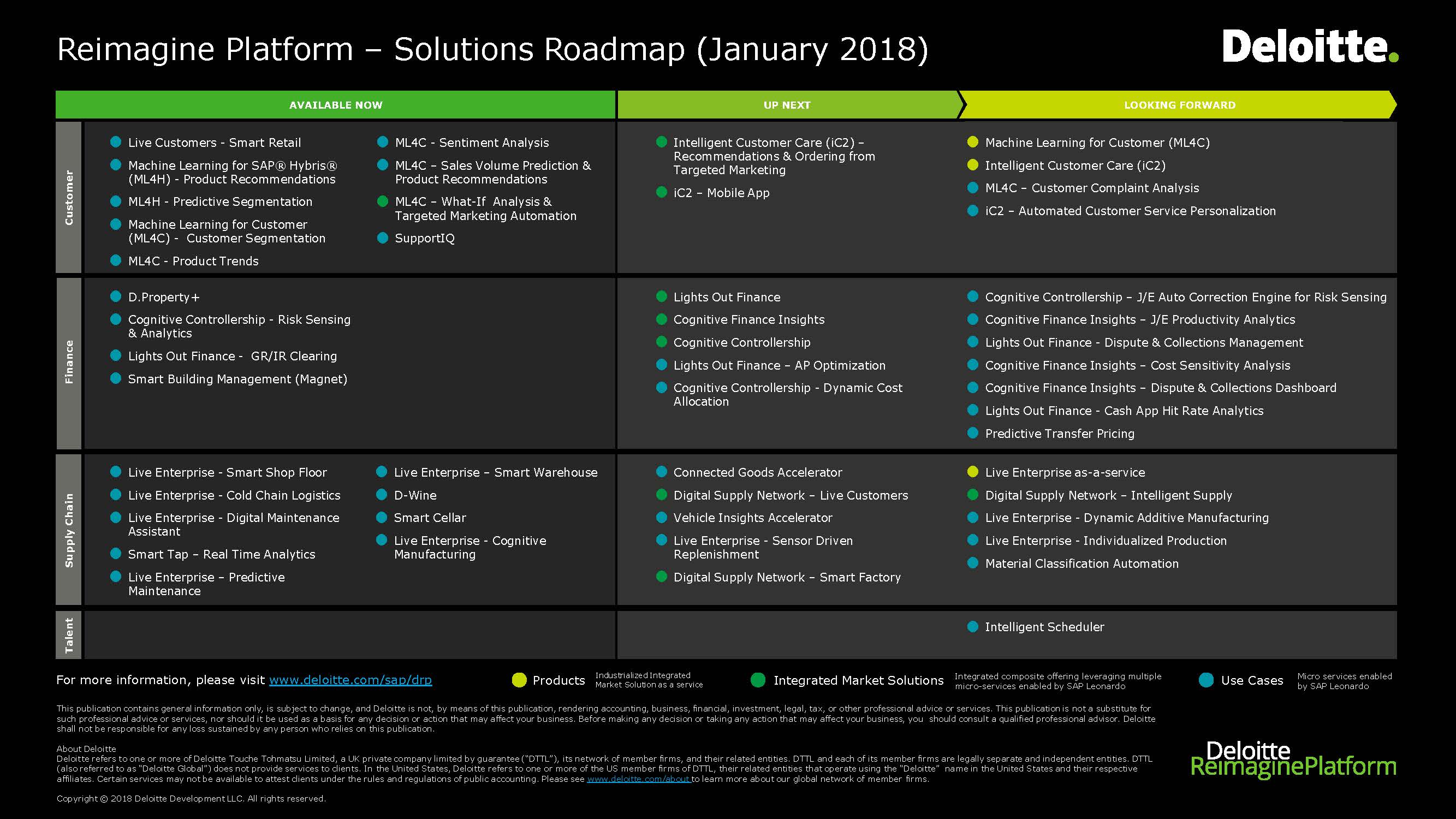Select Live Enterprise - Sensor Driven Replenishment

pos(763,548)
